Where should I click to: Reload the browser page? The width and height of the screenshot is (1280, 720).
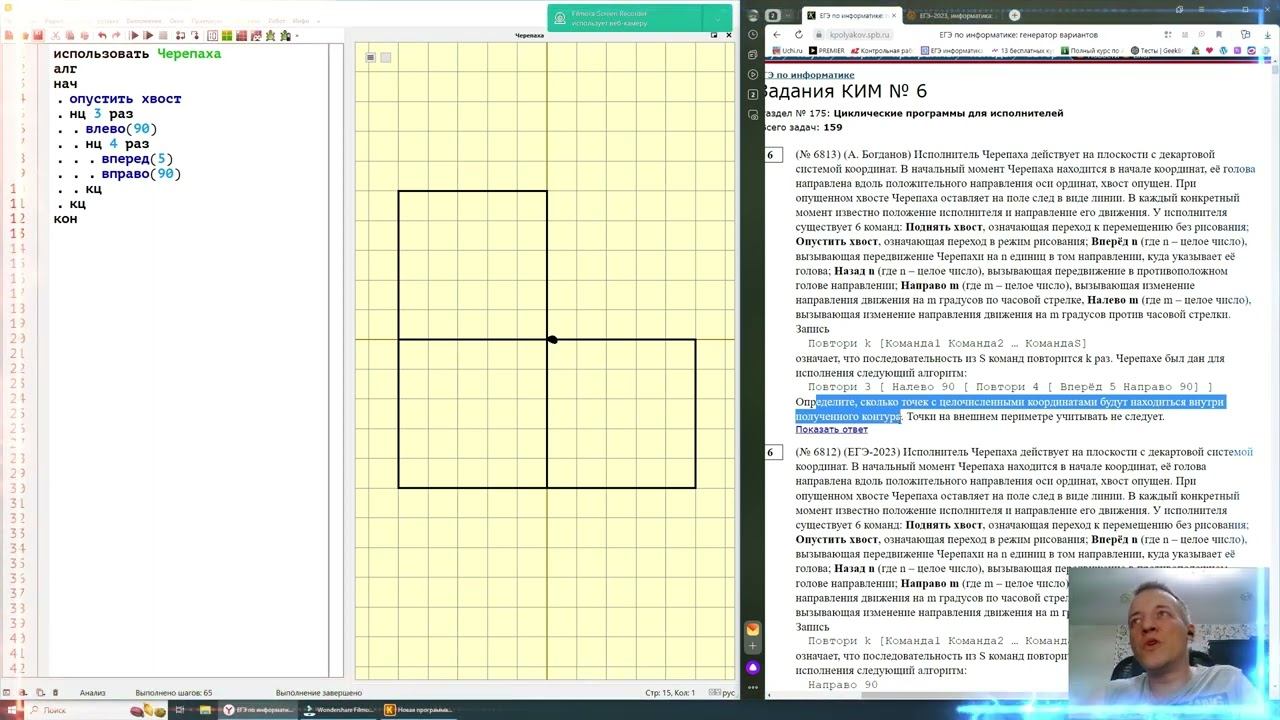799,35
